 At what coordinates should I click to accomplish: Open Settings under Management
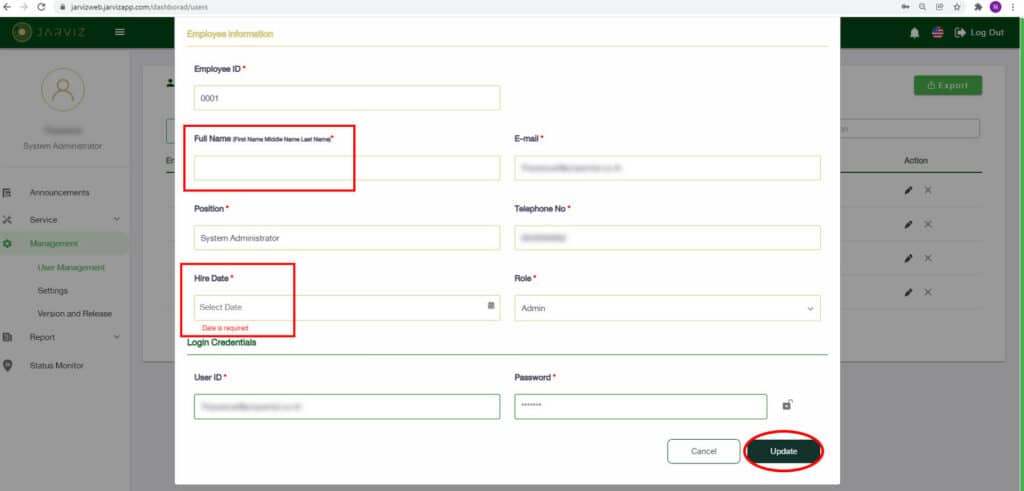click(x=52, y=290)
